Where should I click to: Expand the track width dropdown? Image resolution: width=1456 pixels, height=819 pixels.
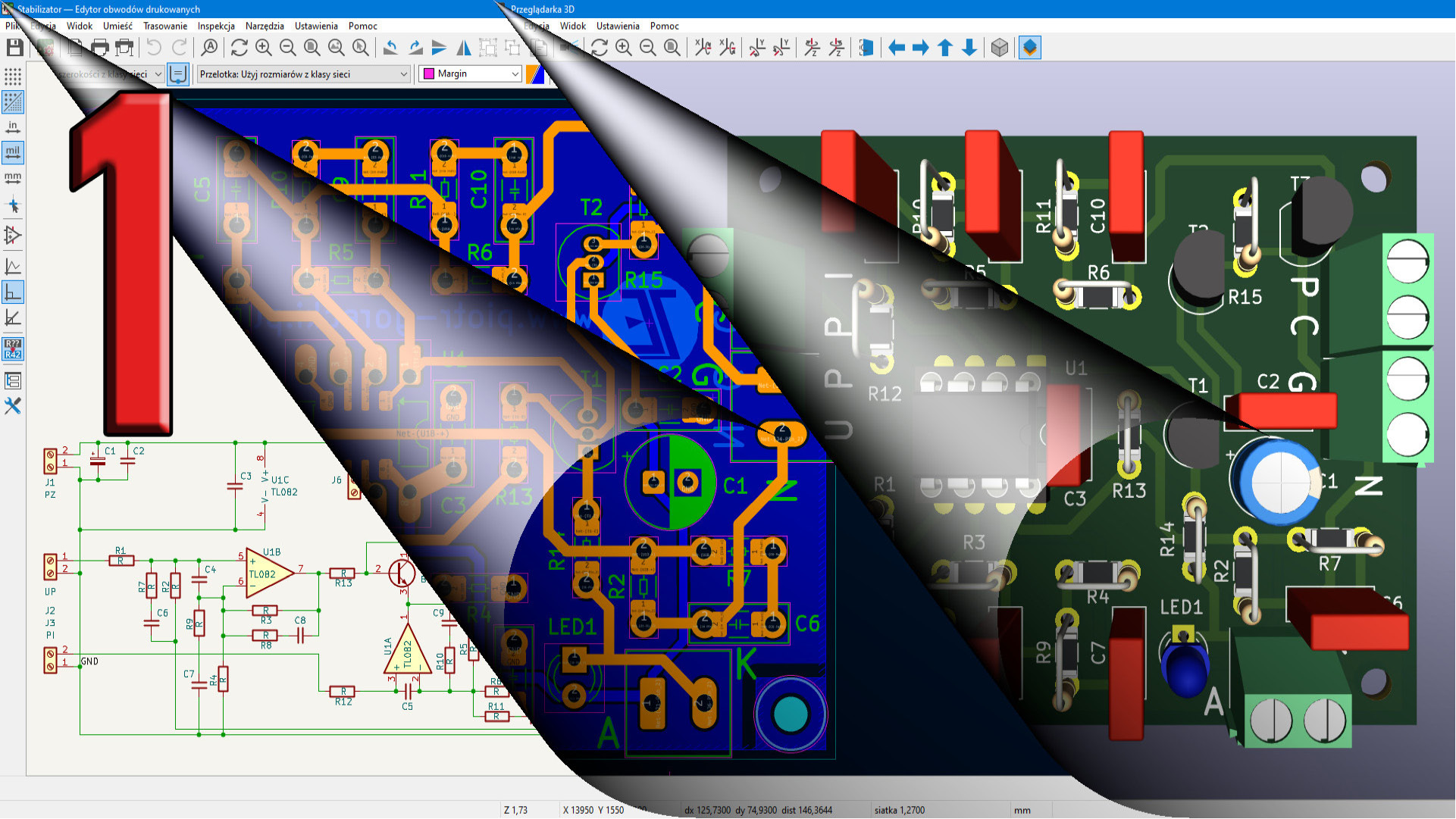click(158, 74)
